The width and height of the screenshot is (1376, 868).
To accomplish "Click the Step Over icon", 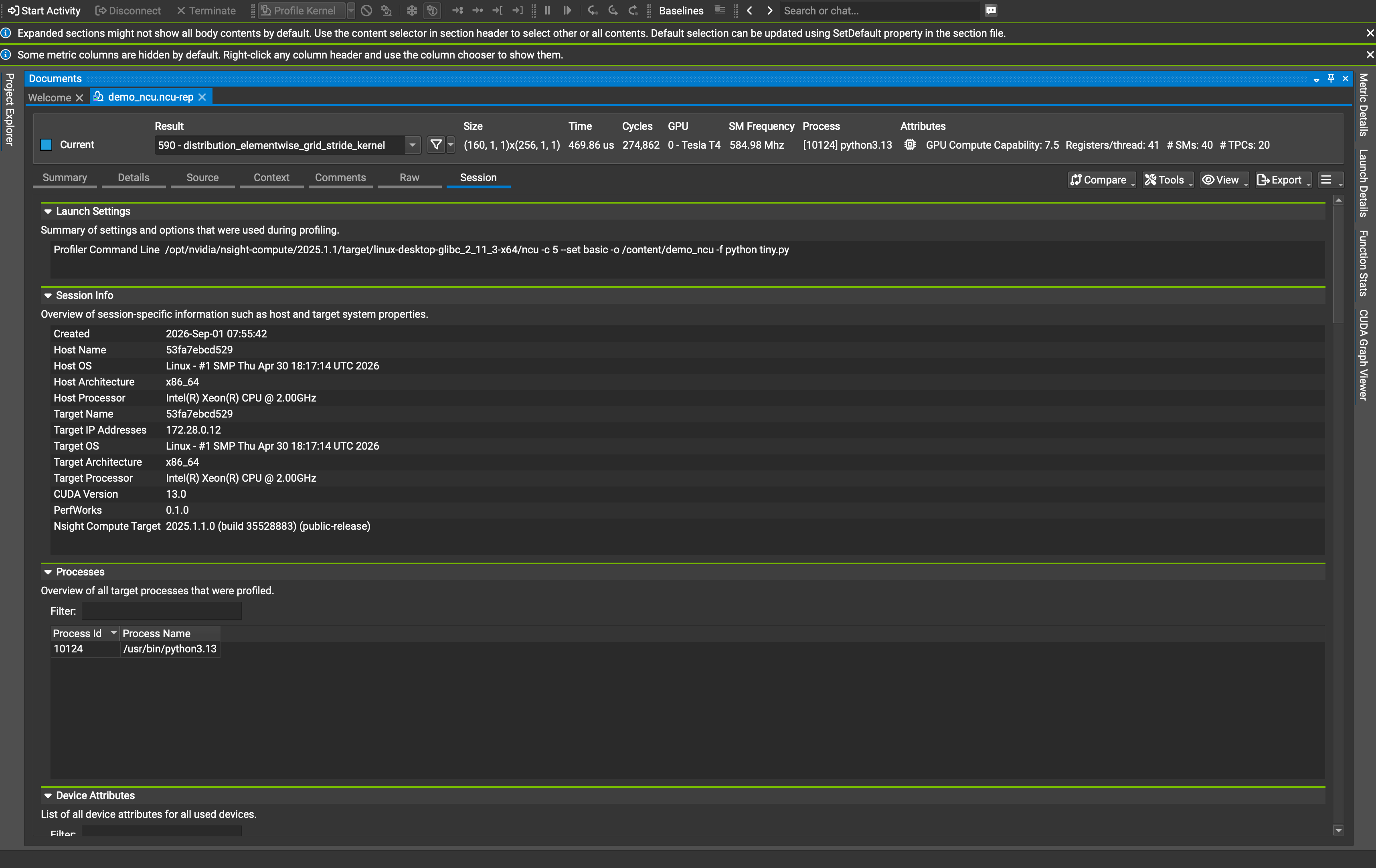I will [x=613, y=10].
